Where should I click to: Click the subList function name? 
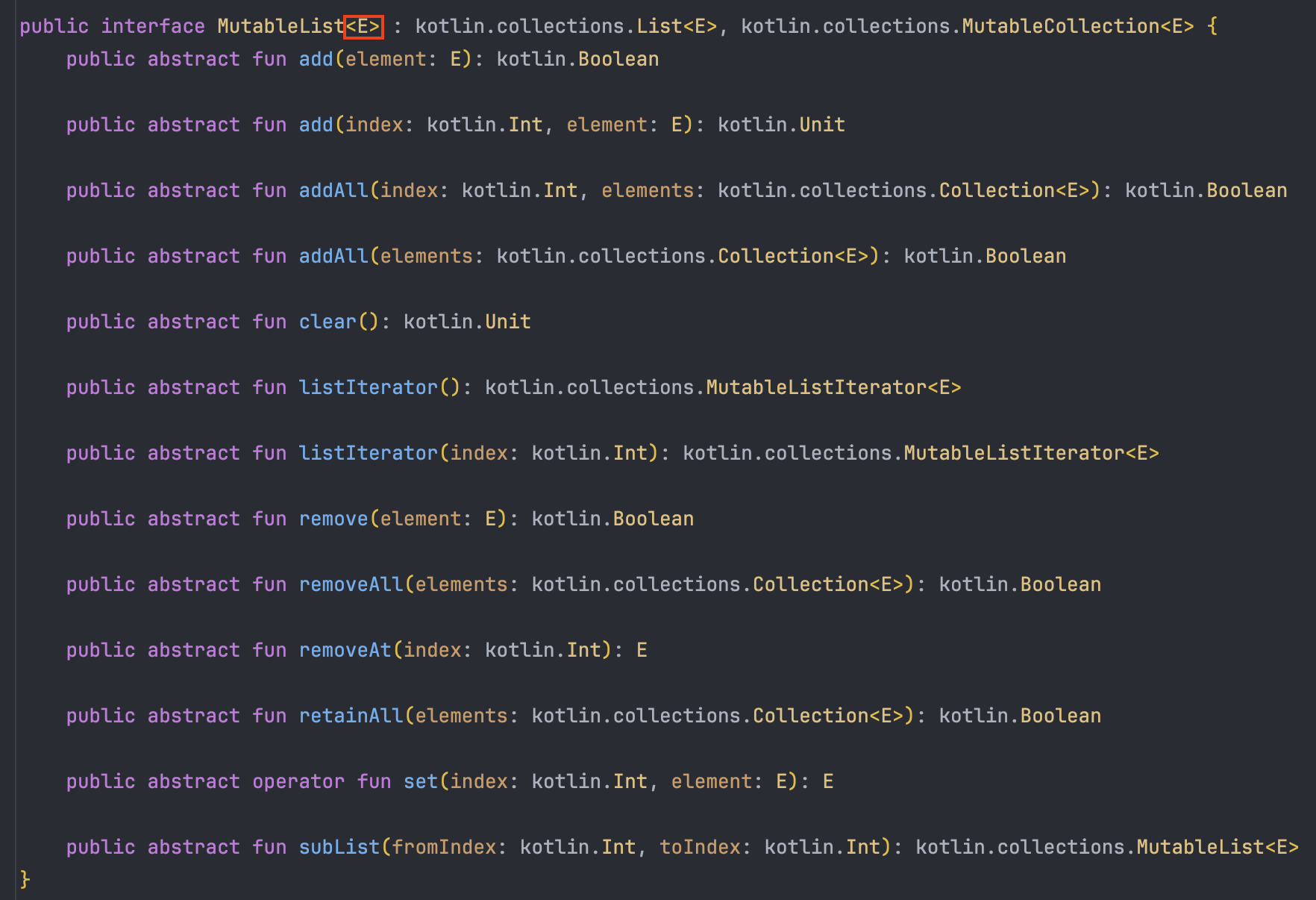point(339,847)
